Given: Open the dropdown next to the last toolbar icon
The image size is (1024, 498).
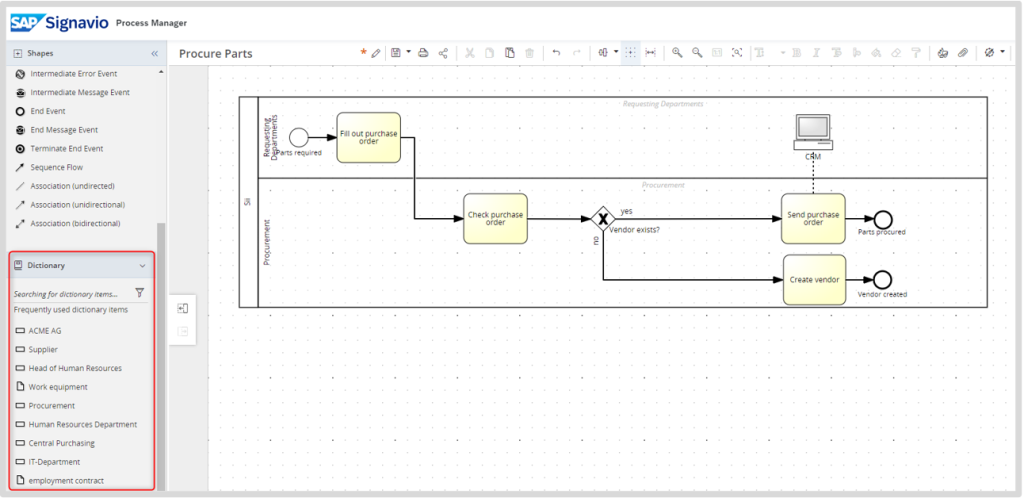Looking at the screenshot, I should [x=1002, y=52].
